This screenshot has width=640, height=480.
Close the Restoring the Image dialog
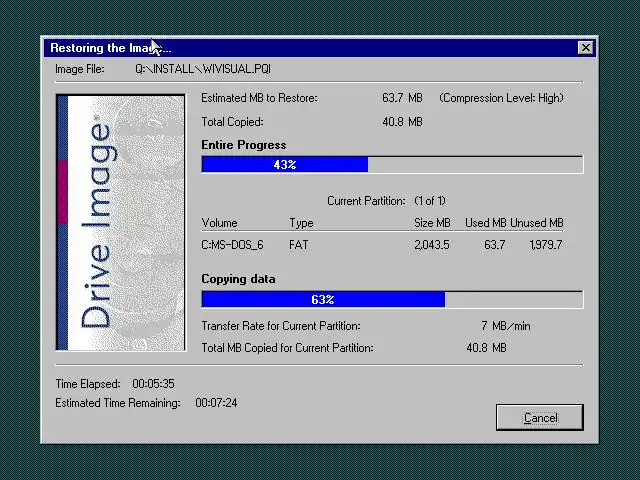tap(586, 48)
